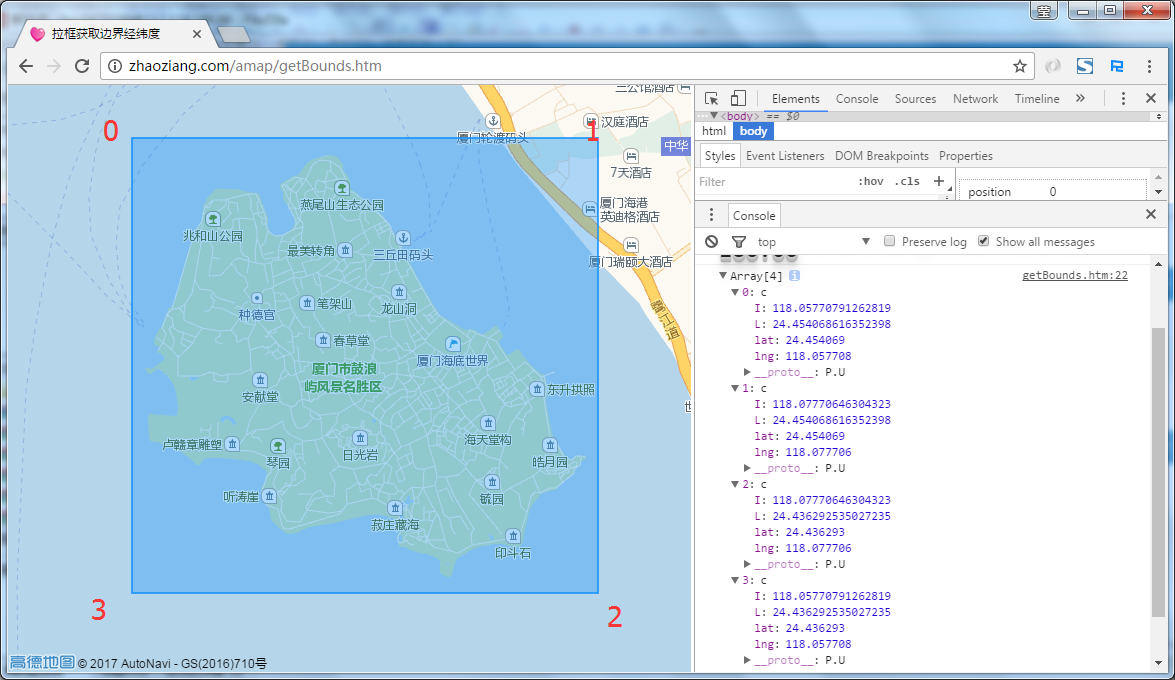
Task: Collapse the Array[4] console entry
Action: click(x=722, y=276)
